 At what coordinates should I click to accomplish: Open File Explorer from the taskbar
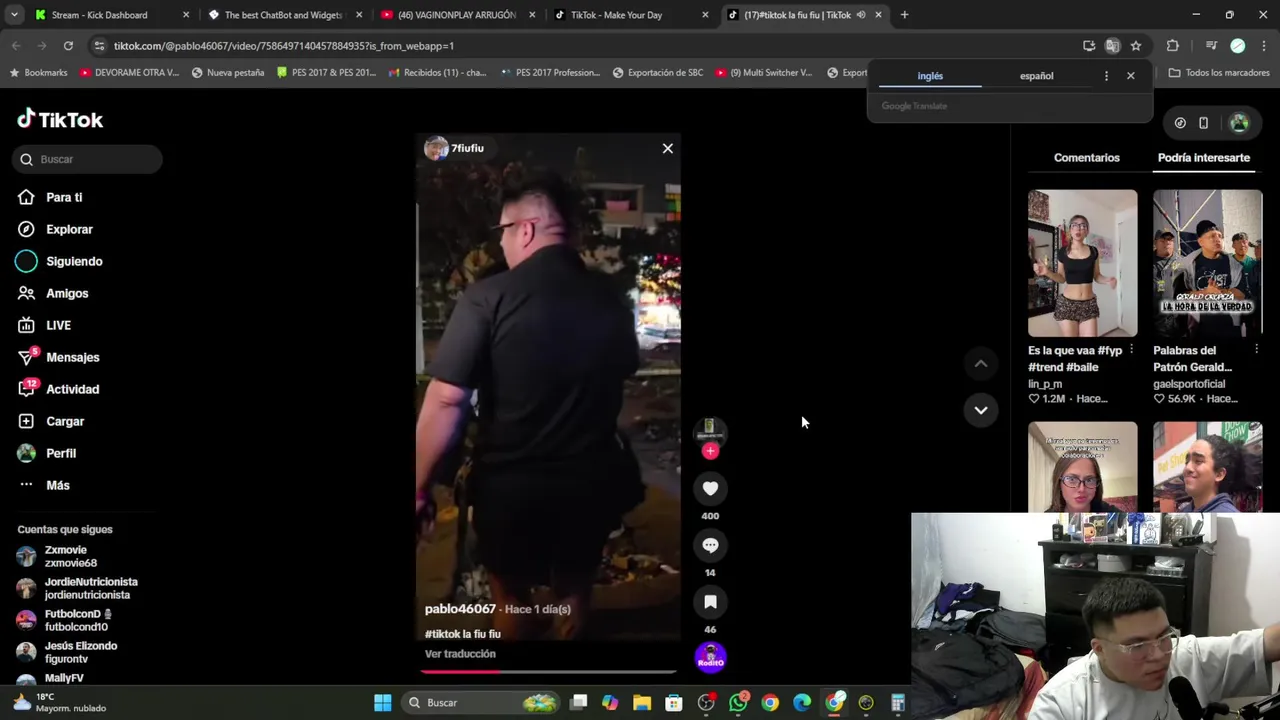tap(642, 703)
